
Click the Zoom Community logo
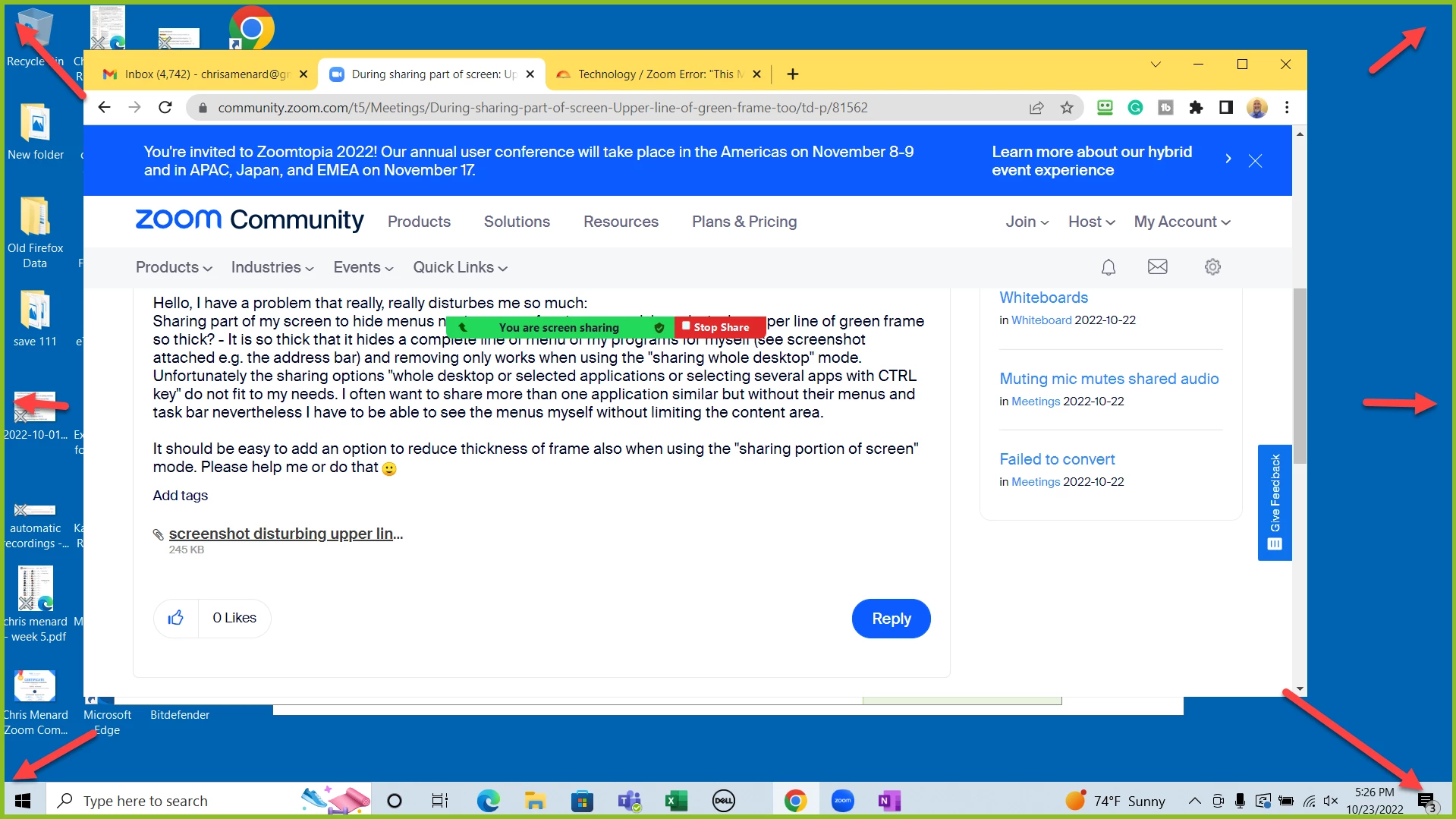(250, 220)
